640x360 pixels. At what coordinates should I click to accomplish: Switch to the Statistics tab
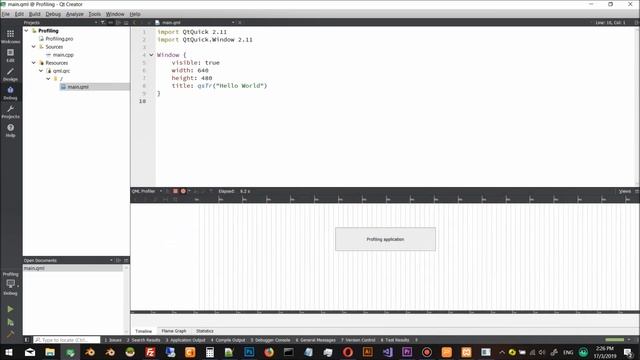click(x=205, y=331)
